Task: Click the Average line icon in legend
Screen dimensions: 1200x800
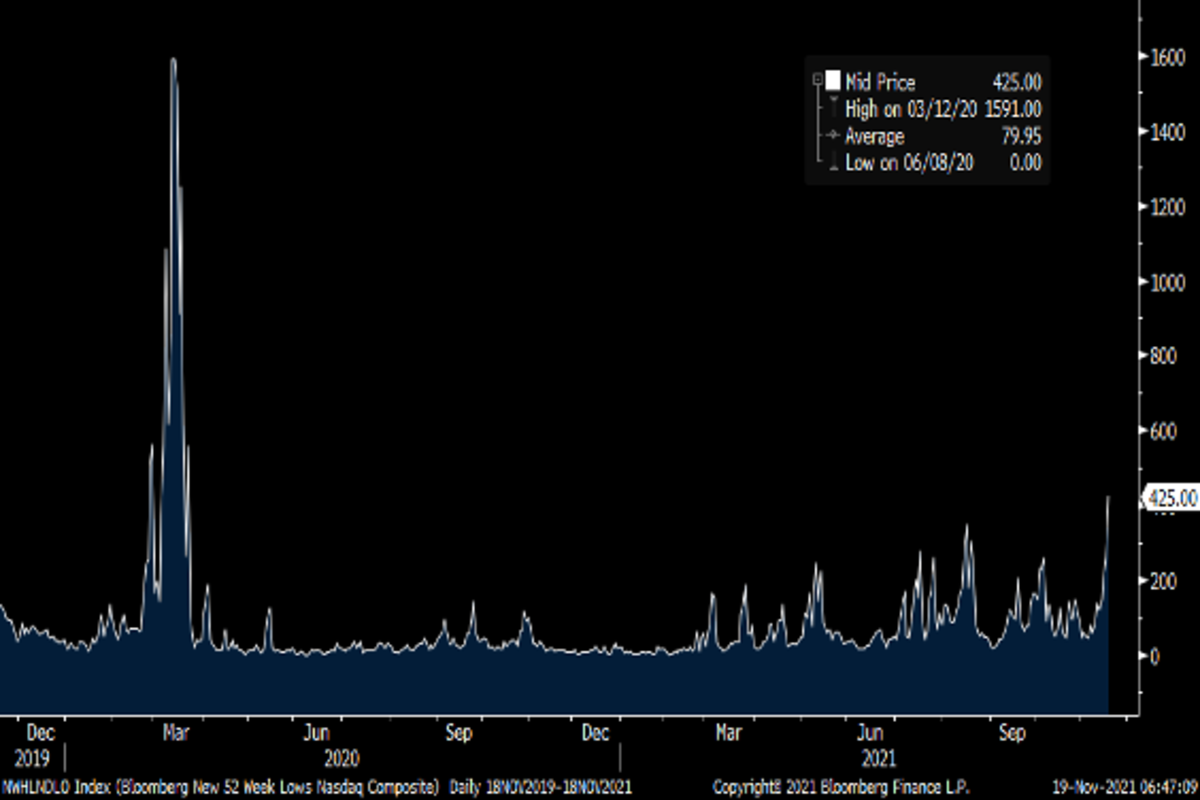Action: pyautogui.click(x=832, y=136)
